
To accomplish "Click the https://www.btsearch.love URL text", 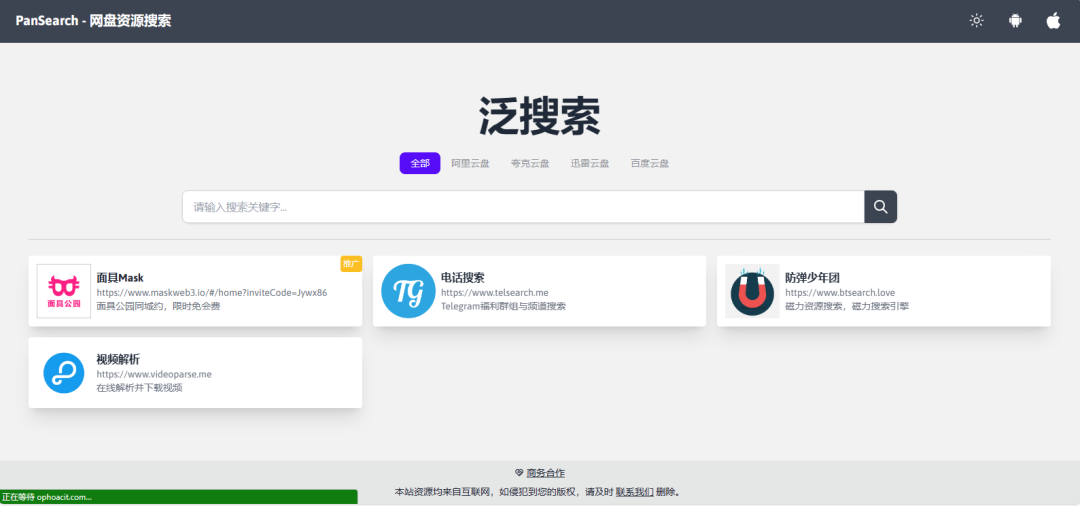I will pyautogui.click(x=840, y=293).
